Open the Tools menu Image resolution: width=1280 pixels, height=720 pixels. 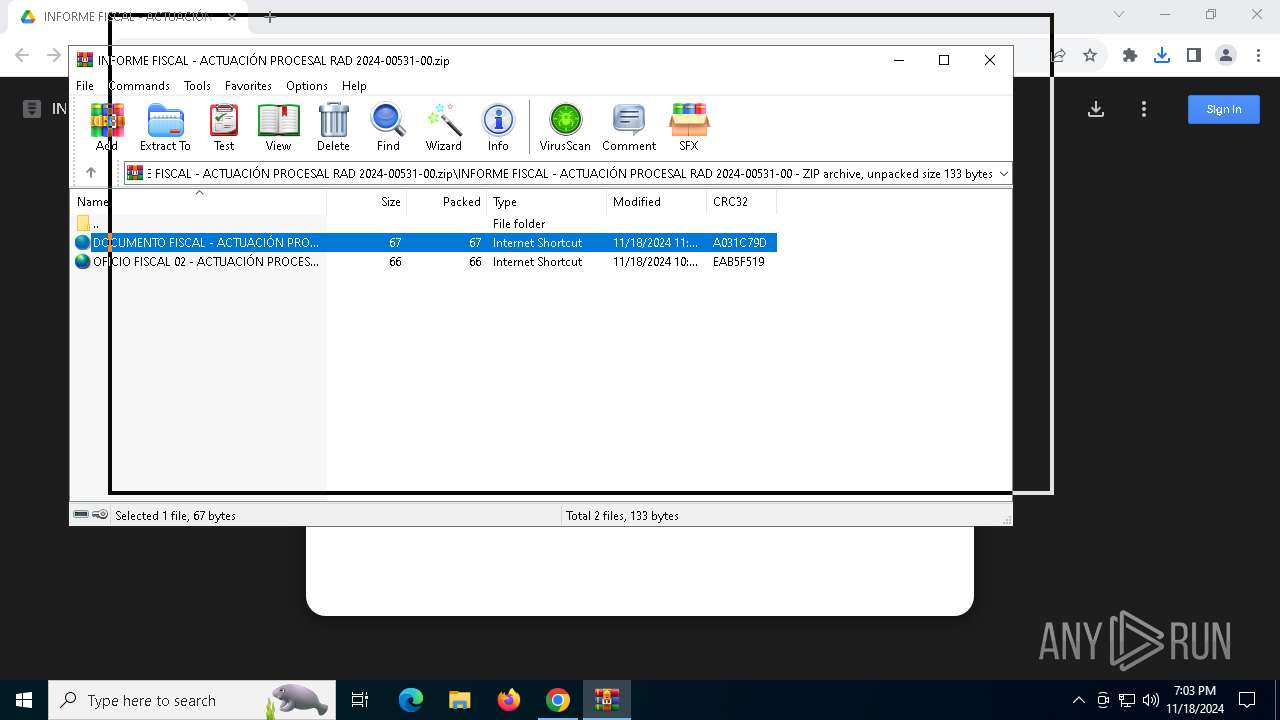197,86
